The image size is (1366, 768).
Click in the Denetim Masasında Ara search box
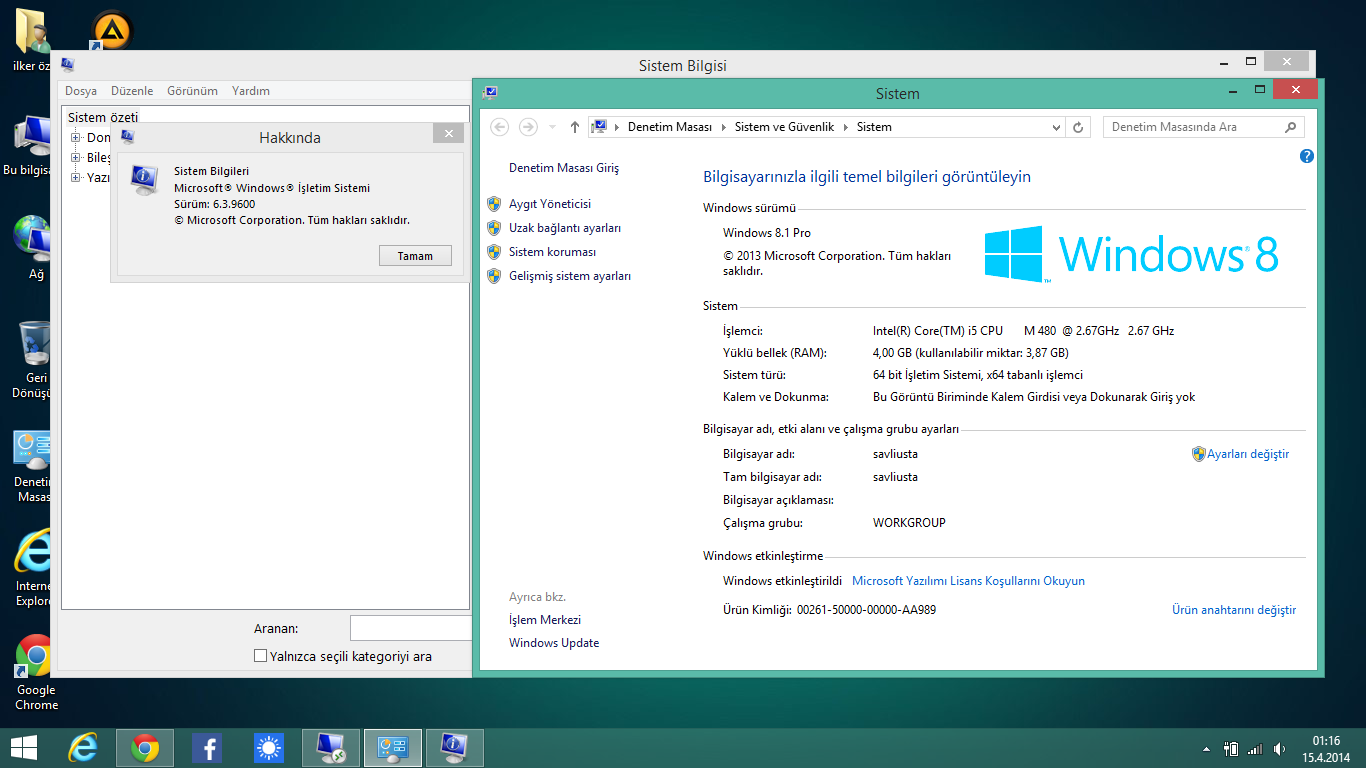[1193, 127]
